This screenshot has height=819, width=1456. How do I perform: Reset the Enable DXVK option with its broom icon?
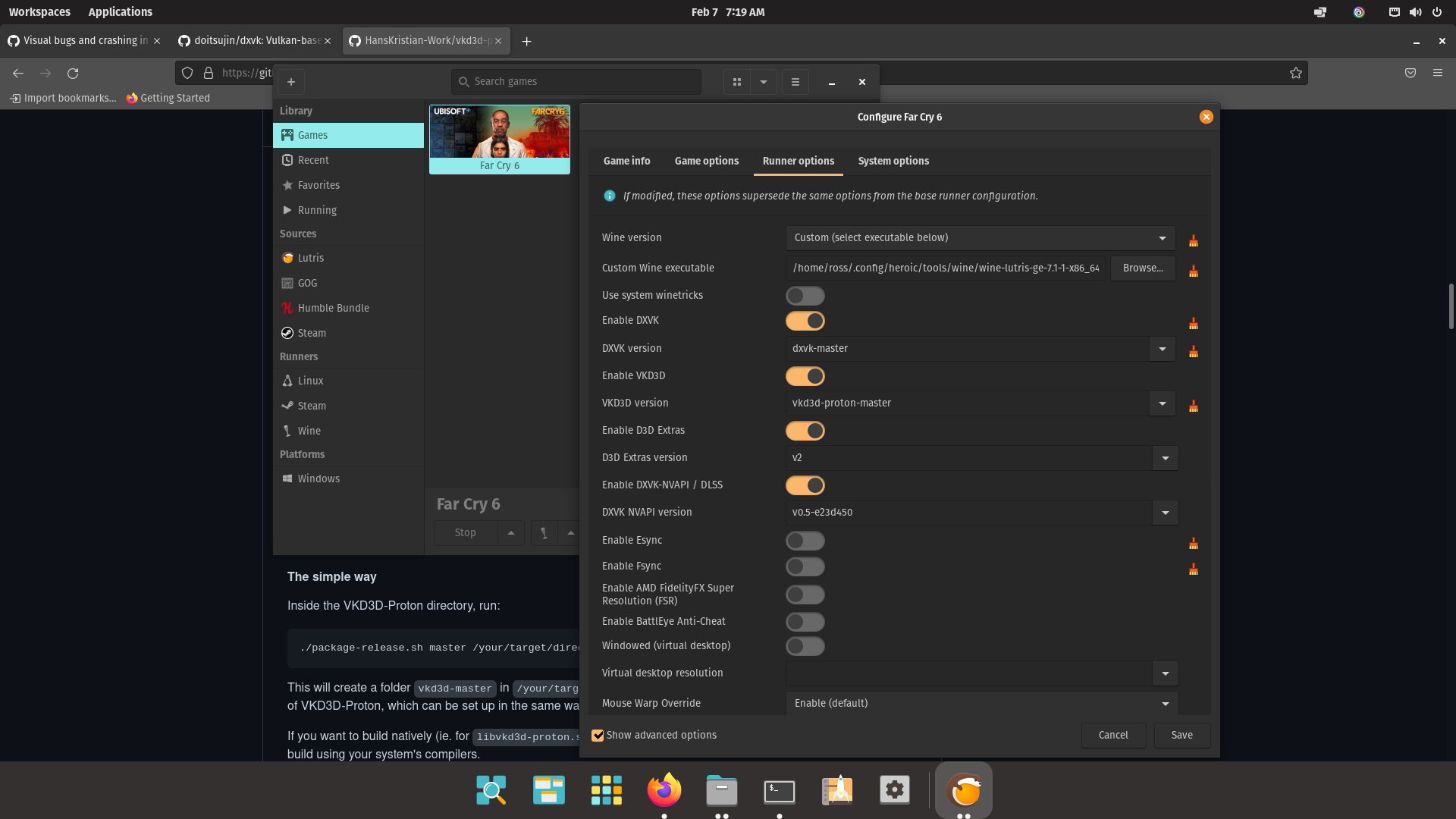[1193, 323]
